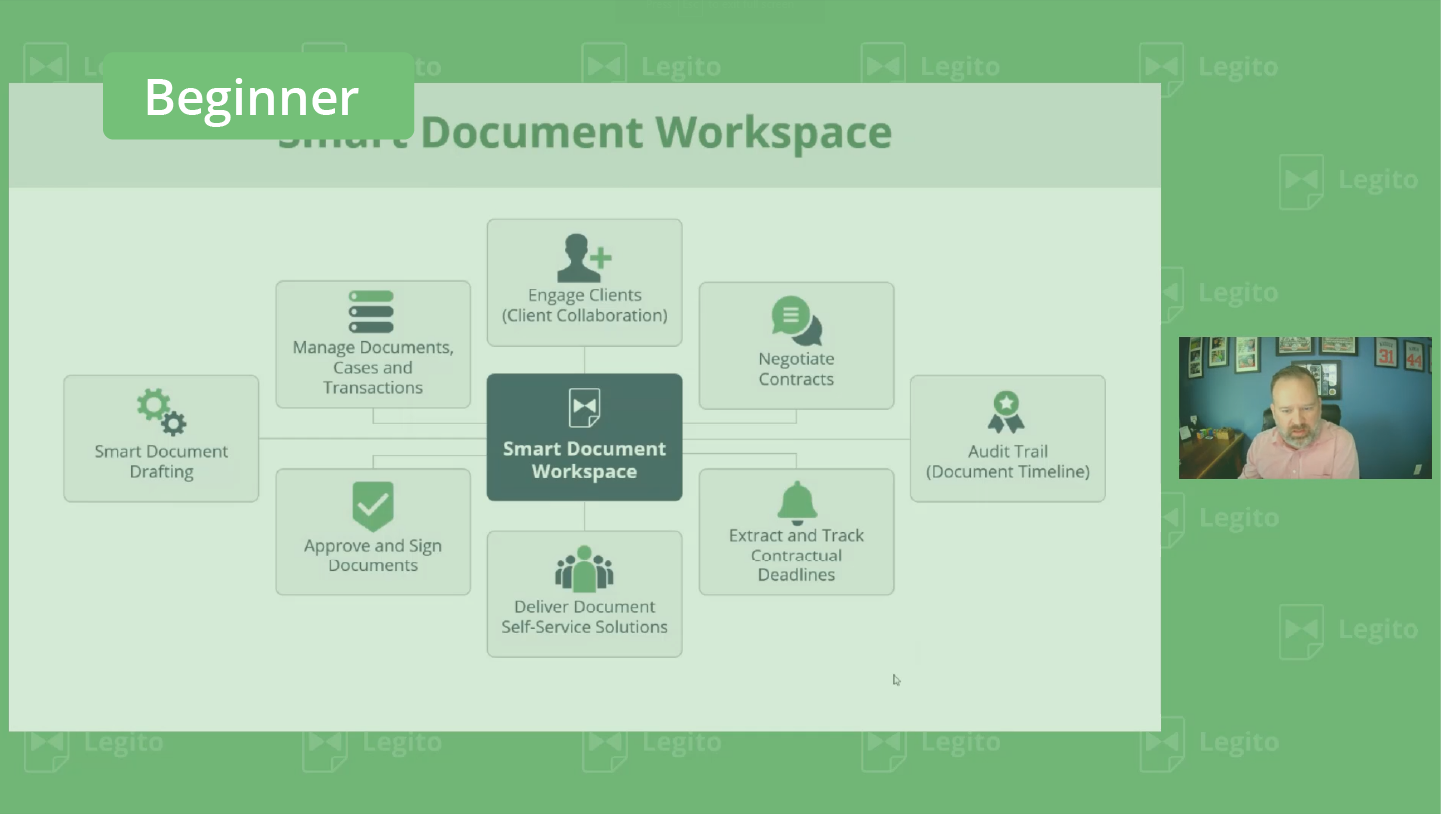Click the chat bubbles Negotiate Contracts icon
Screen dimensions: 1441x814
click(x=796, y=321)
